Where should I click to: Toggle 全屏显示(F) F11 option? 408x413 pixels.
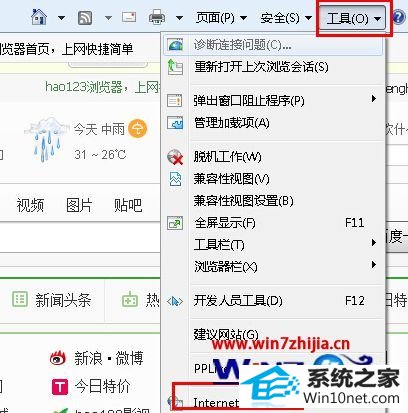pyautogui.click(x=273, y=223)
